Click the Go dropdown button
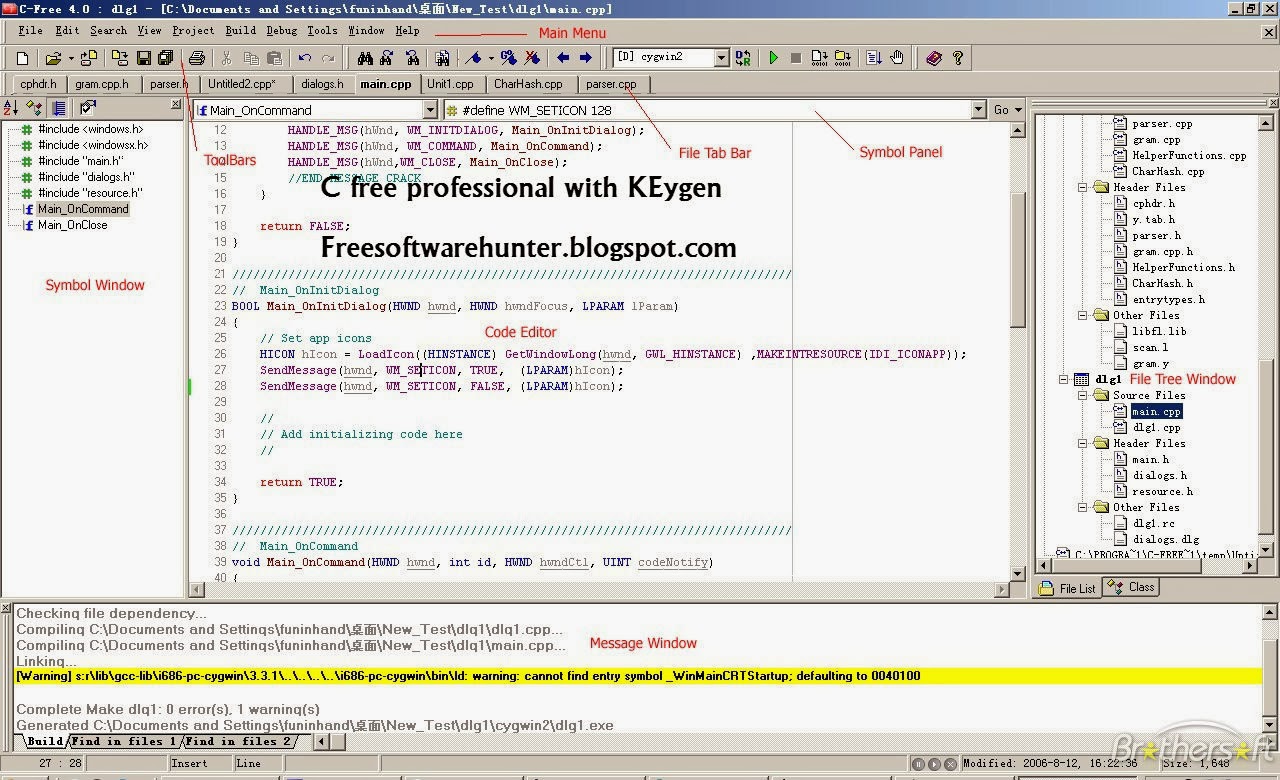1280x780 pixels. point(1008,110)
